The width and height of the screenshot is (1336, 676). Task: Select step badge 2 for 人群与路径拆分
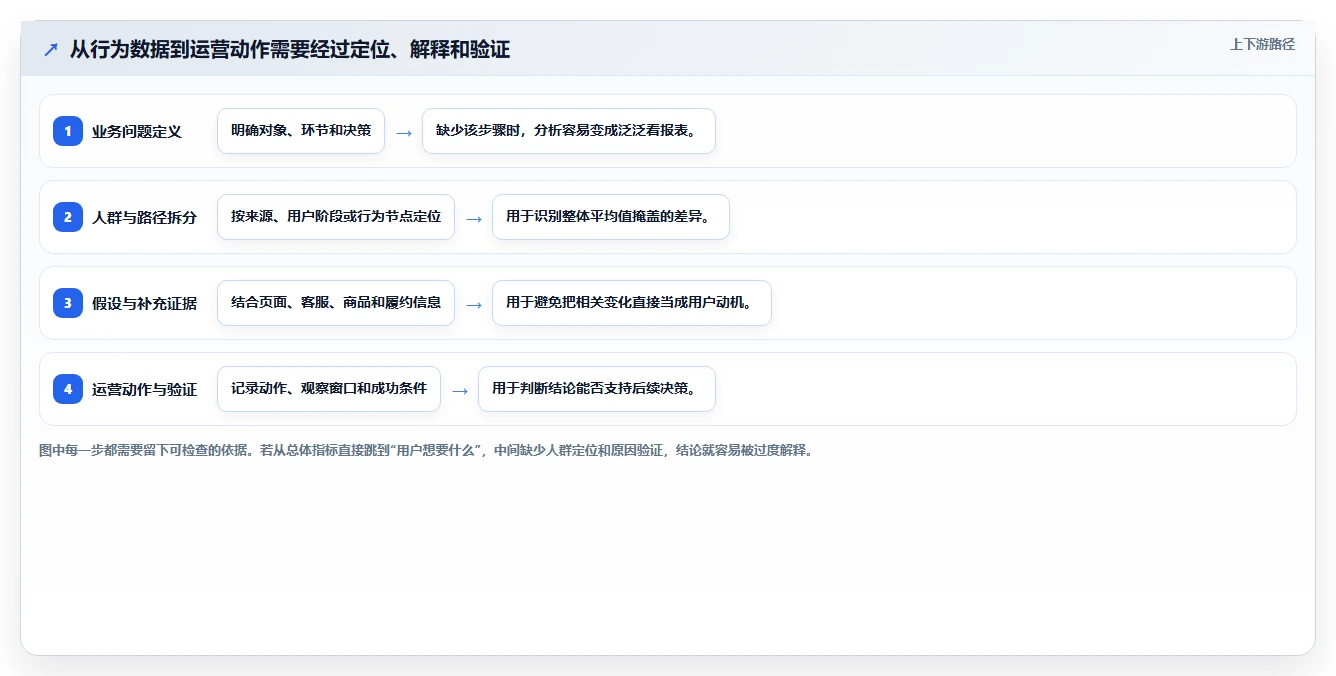click(x=68, y=217)
